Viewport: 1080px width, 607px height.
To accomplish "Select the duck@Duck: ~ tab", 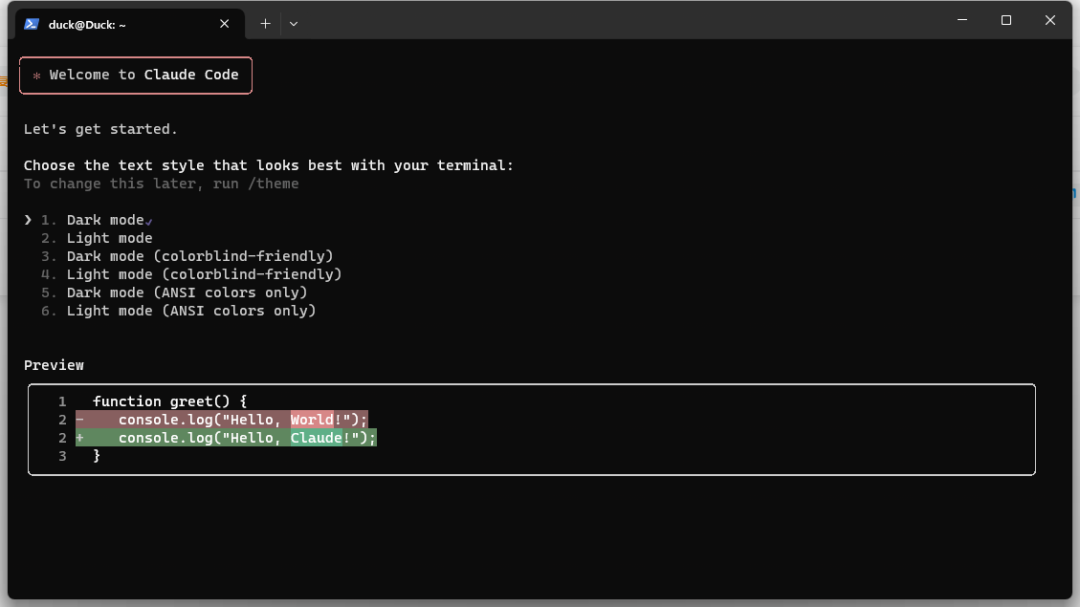I will pyautogui.click(x=120, y=24).
